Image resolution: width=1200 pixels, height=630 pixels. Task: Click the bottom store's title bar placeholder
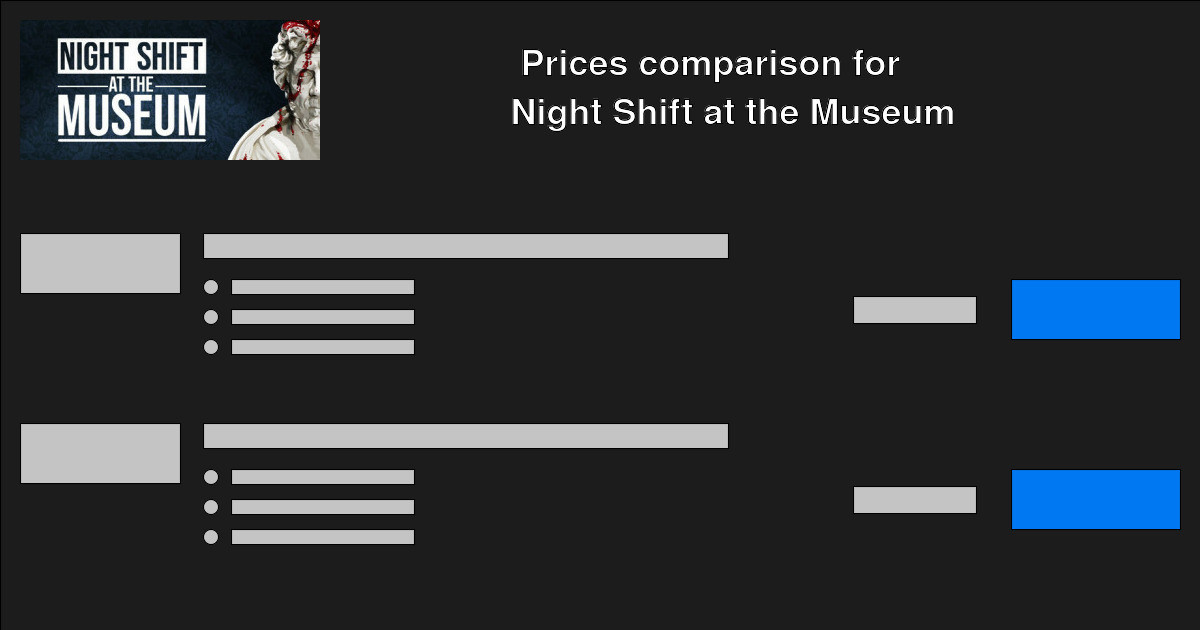click(466, 435)
